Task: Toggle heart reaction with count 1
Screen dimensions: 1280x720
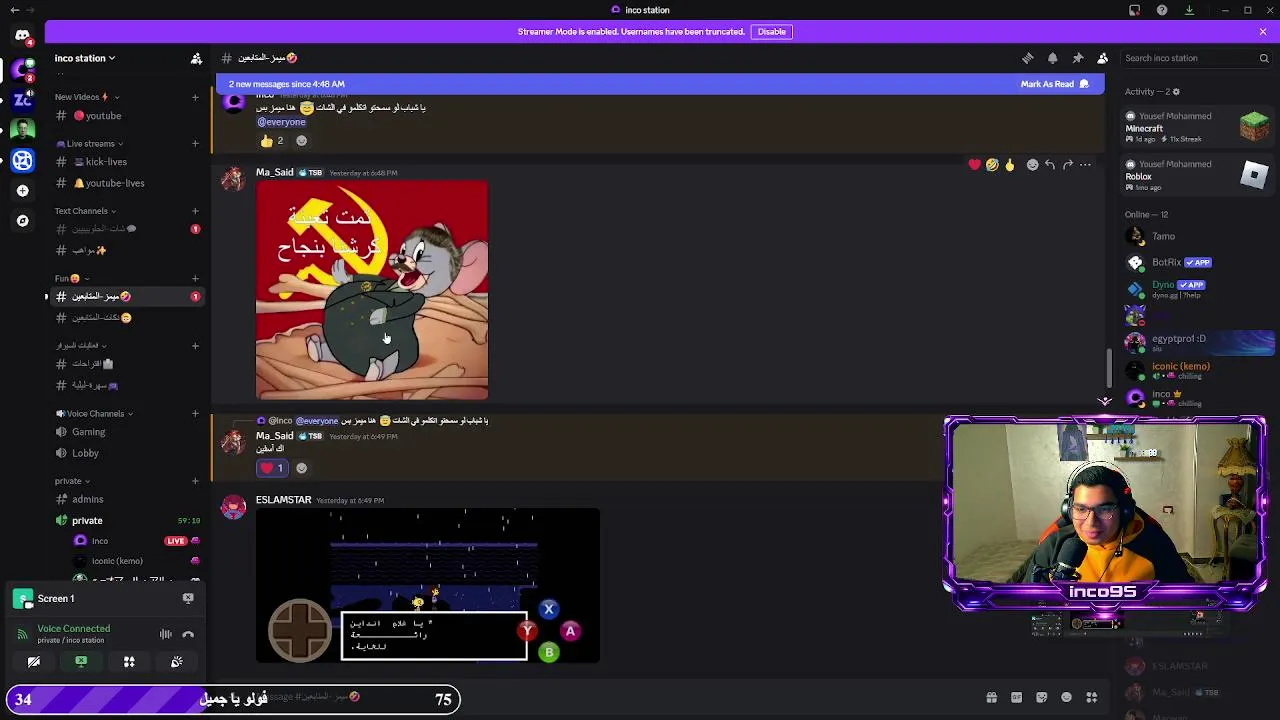Action: click(x=273, y=468)
